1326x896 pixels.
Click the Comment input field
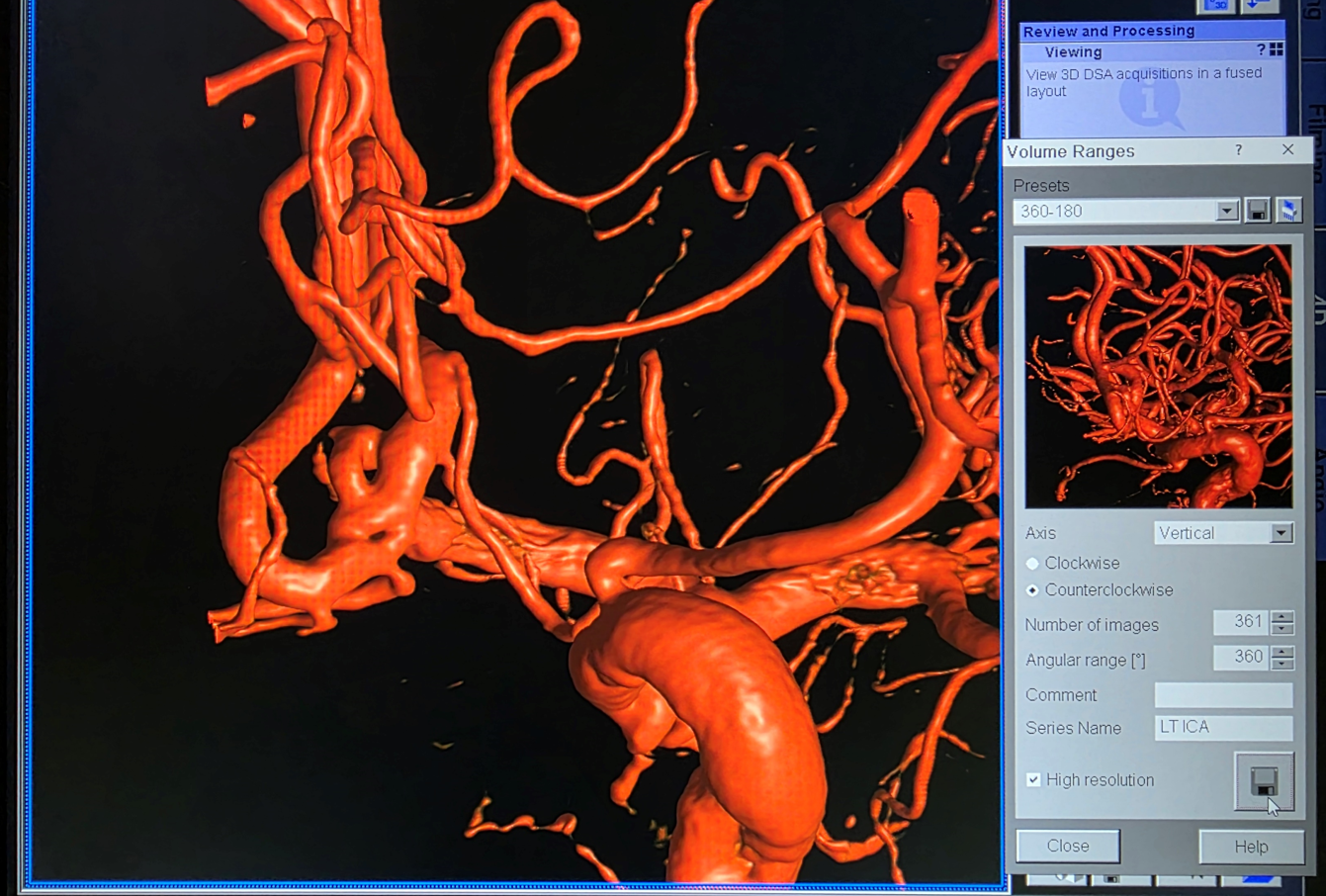point(1223,695)
